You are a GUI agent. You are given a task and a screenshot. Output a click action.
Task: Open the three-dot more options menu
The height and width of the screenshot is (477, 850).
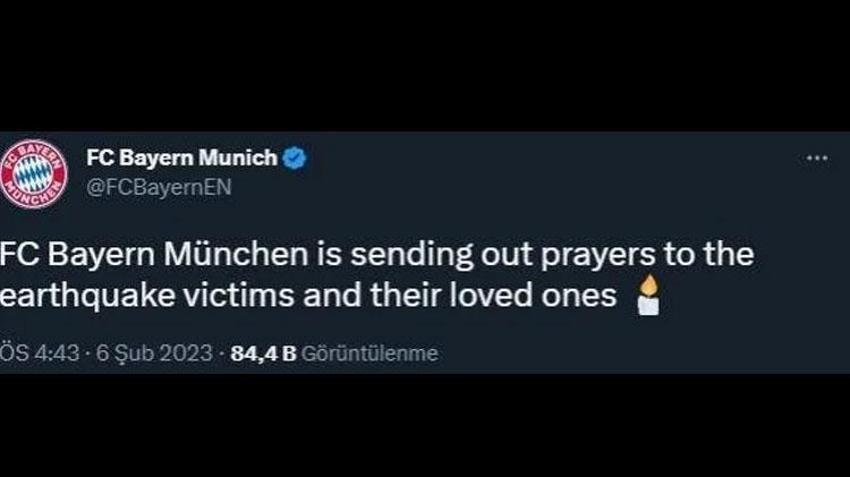[x=816, y=158]
